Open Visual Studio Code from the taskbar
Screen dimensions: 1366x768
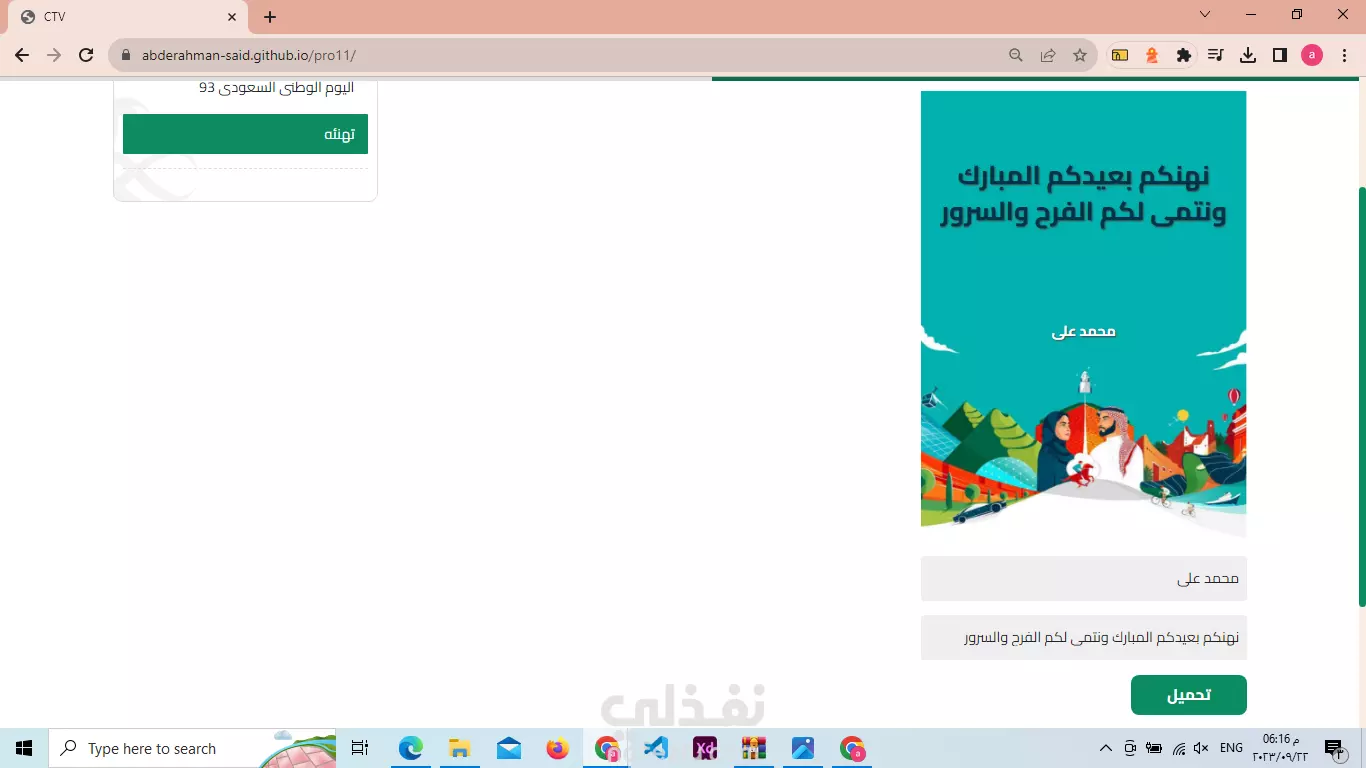click(x=656, y=748)
